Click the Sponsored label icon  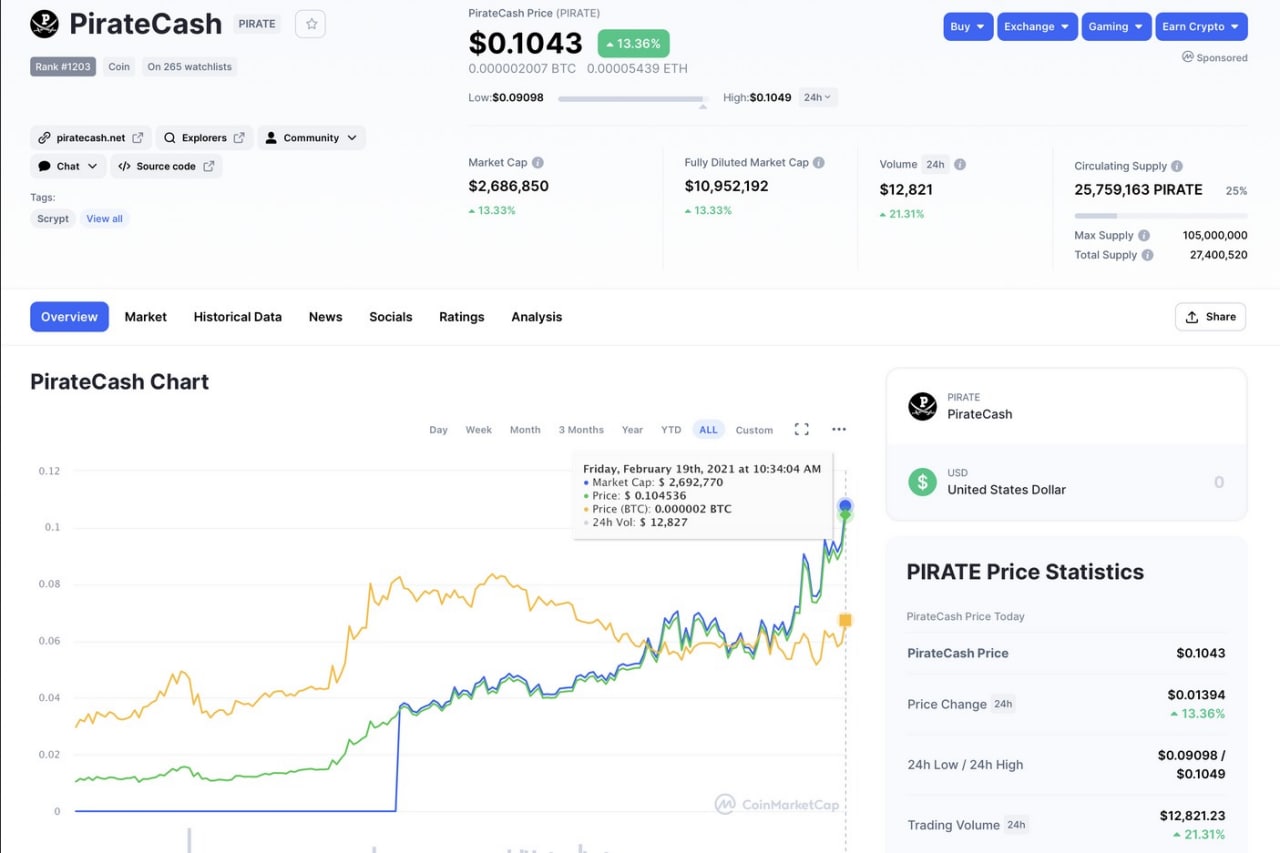click(1188, 58)
